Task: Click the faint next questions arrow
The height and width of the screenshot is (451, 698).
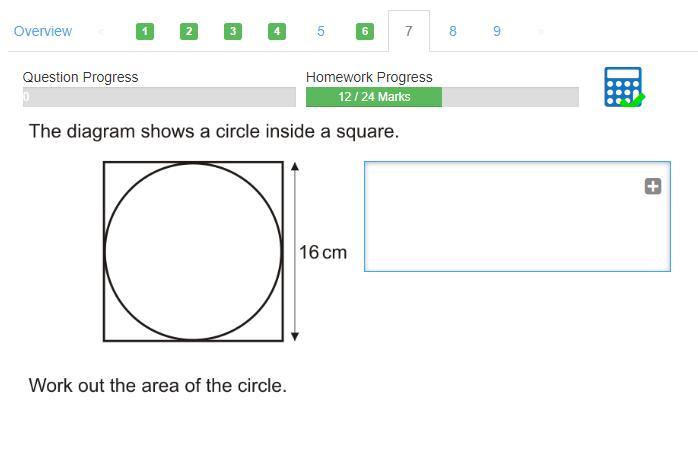Action: coord(541,32)
